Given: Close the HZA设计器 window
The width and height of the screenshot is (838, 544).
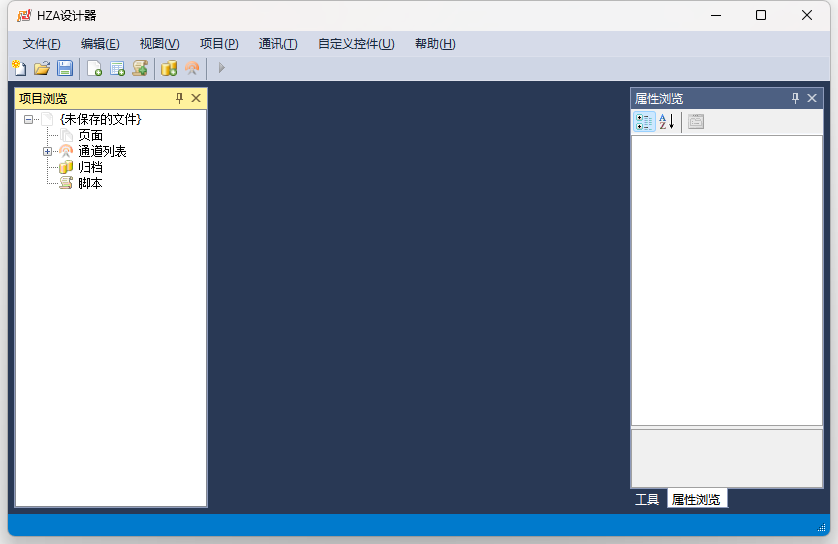Looking at the screenshot, I should pyautogui.click(x=807, y=15).
